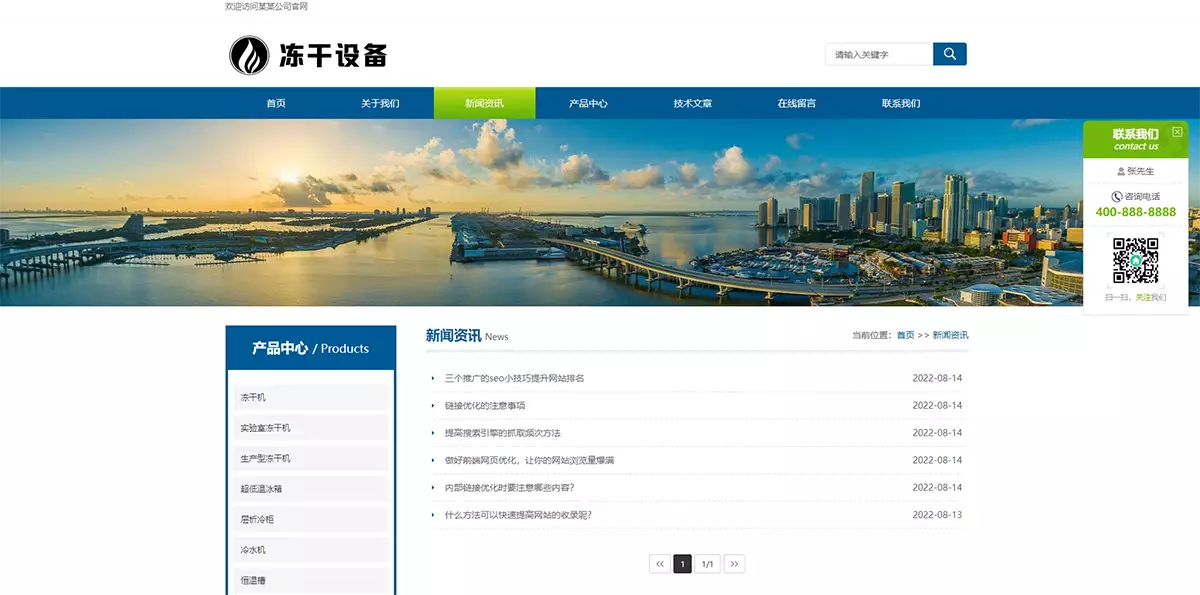This screenshot has width=1200, height=595.
Task: Click the QR code image
Action: 1136,260
